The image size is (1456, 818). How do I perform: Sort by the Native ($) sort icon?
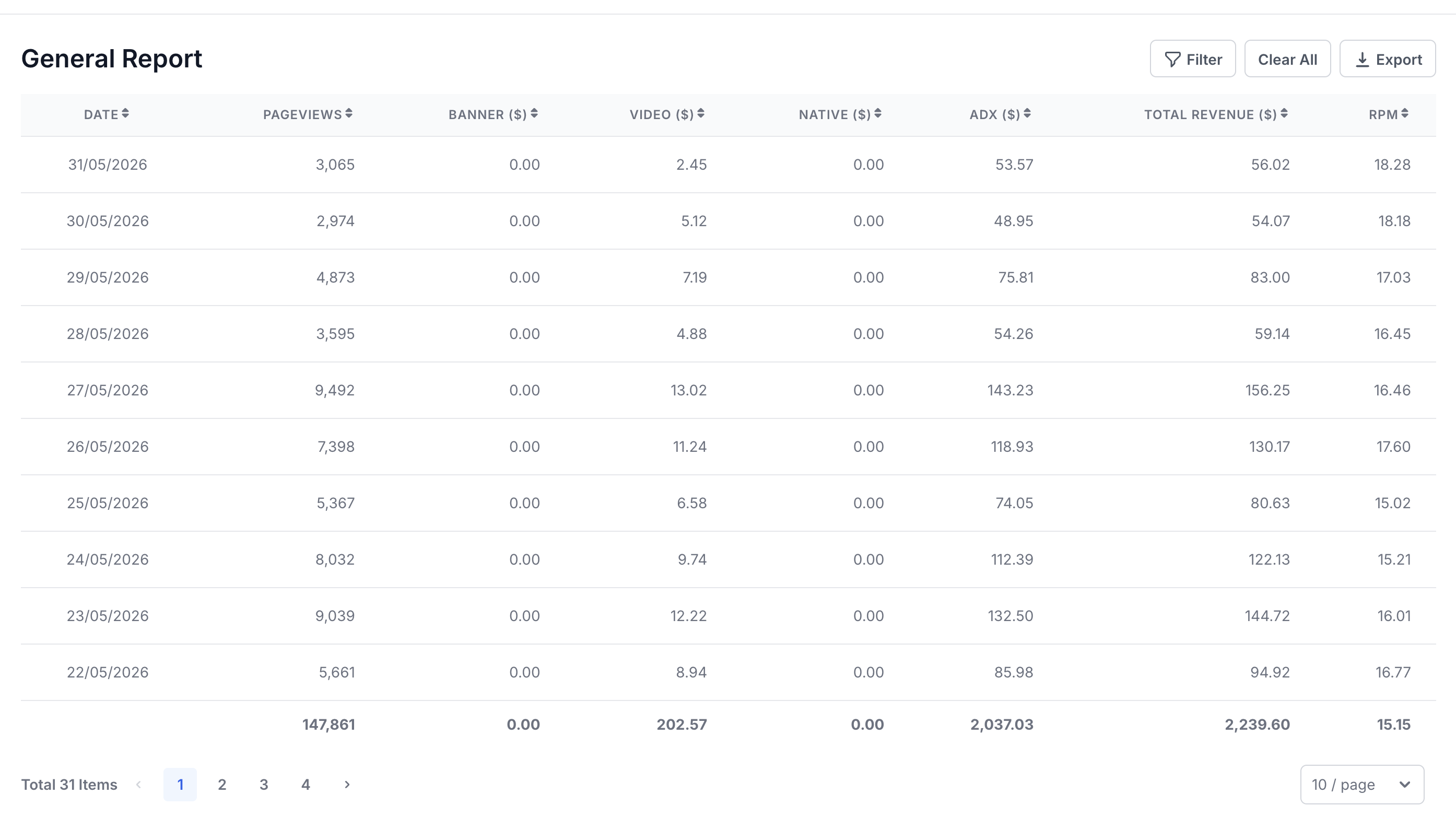878,114
